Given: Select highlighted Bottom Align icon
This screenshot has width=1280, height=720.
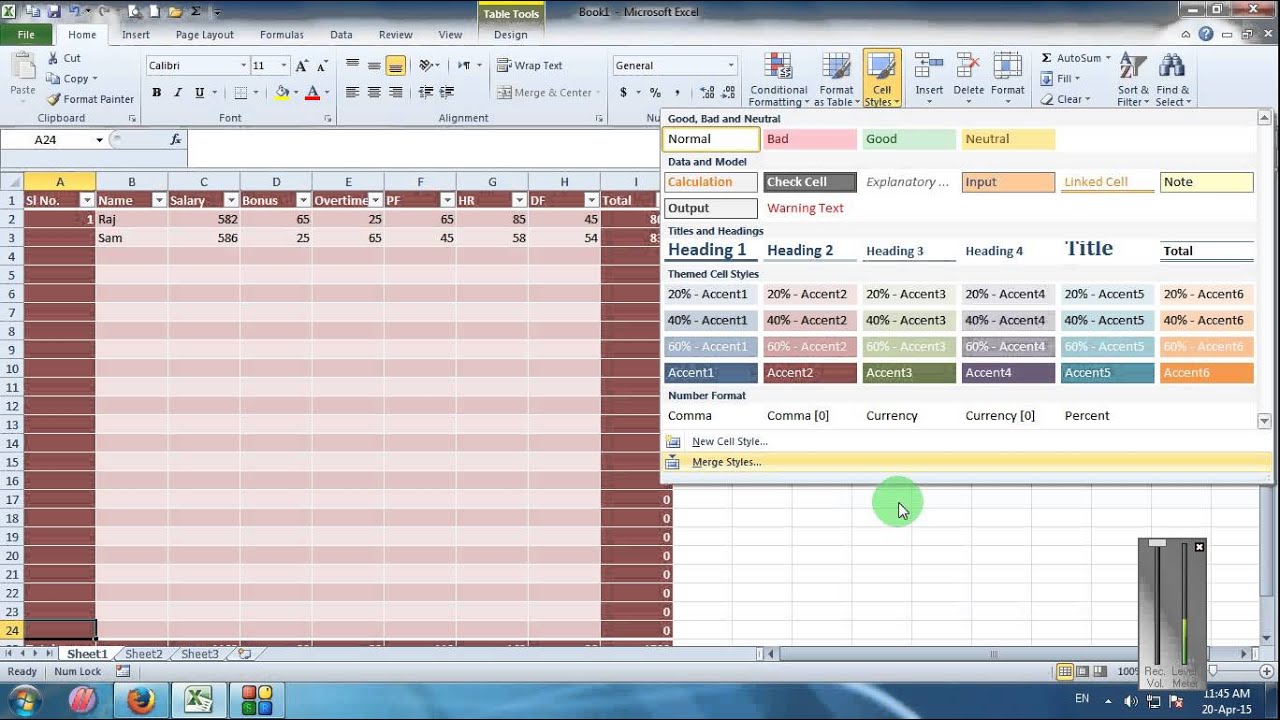Looking at the screenshot, I should pos(396,66).
